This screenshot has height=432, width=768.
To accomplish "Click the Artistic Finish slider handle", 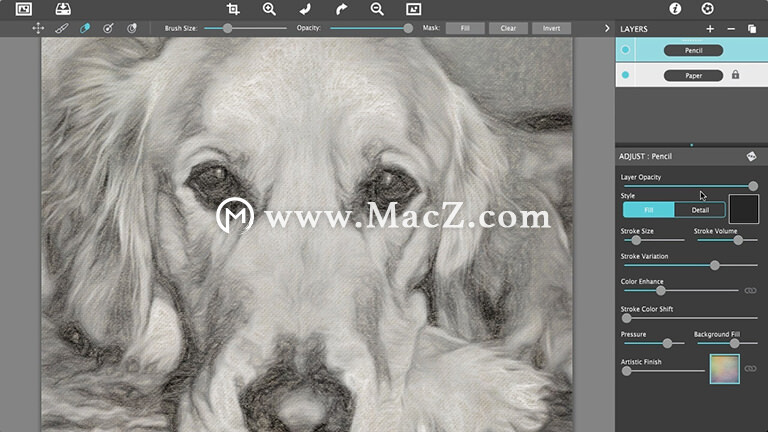I will click(626, 371).
